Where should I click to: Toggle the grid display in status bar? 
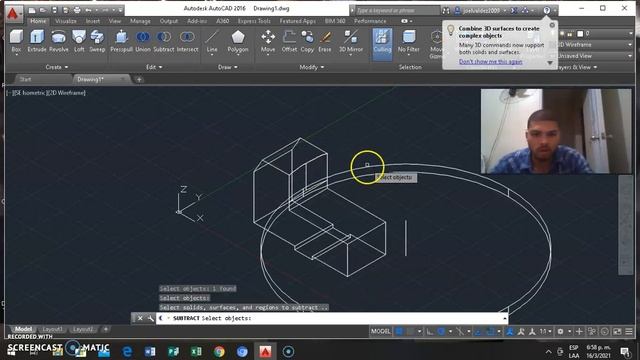[x=399, y=331]
